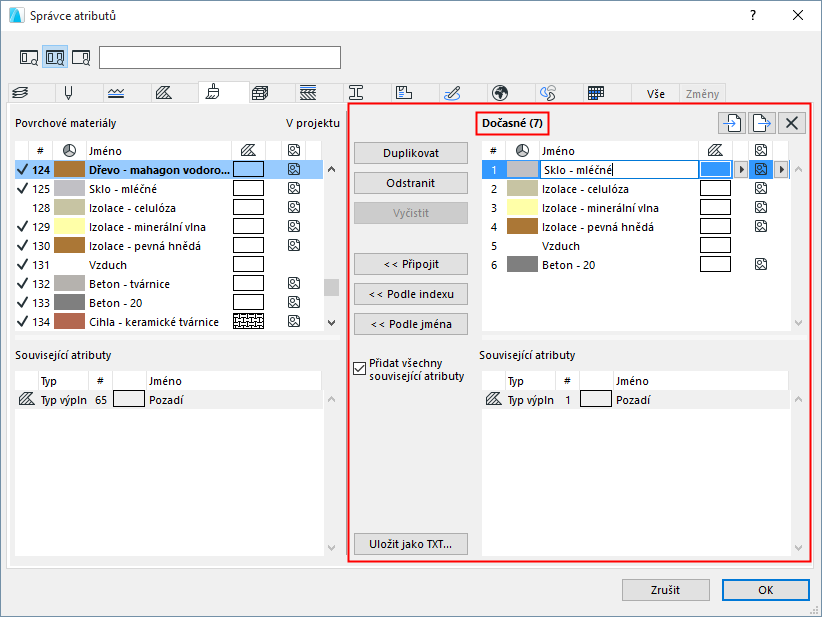Select row 128 Izolace - celulóza in project list

point(169,208)
